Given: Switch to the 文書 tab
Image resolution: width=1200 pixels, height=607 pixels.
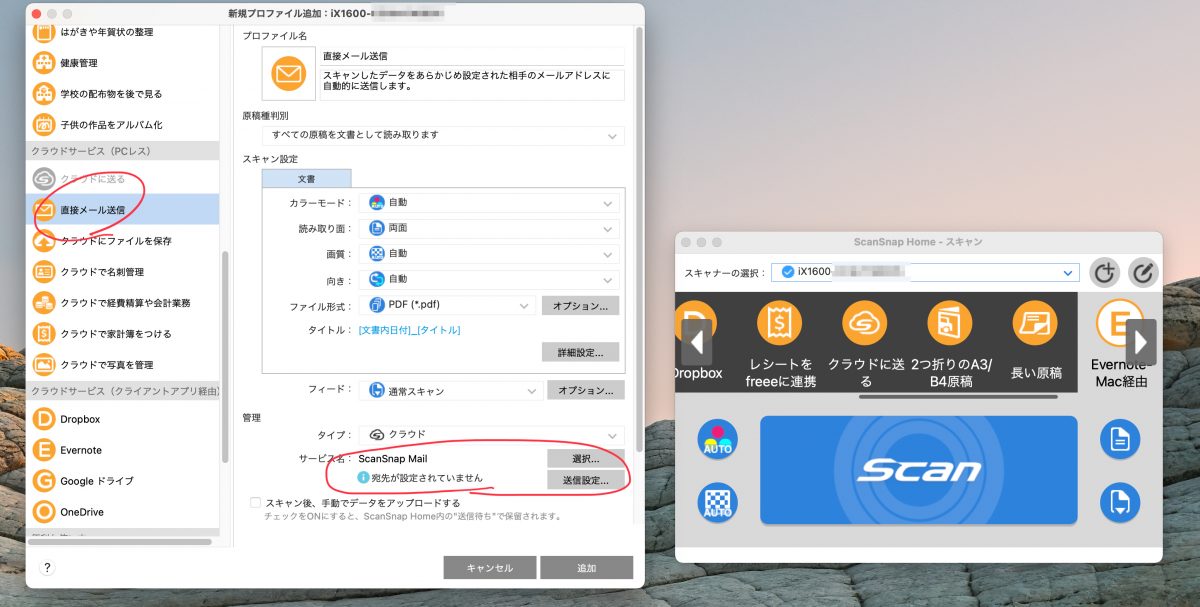Looking at the screenshot, I should tap(306, 178).
